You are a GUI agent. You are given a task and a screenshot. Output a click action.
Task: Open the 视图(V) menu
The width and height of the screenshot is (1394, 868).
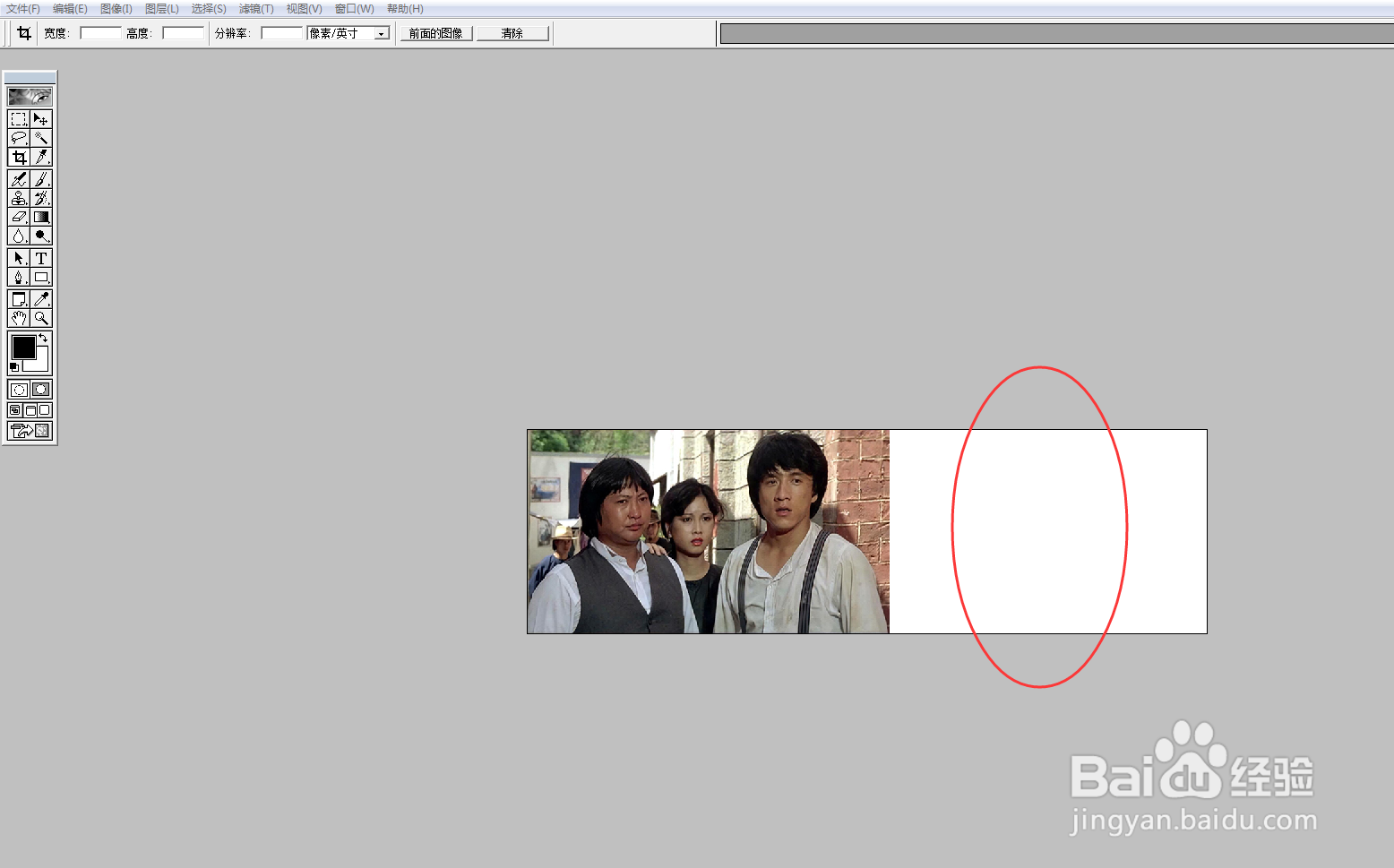click(x=304, y=9)
